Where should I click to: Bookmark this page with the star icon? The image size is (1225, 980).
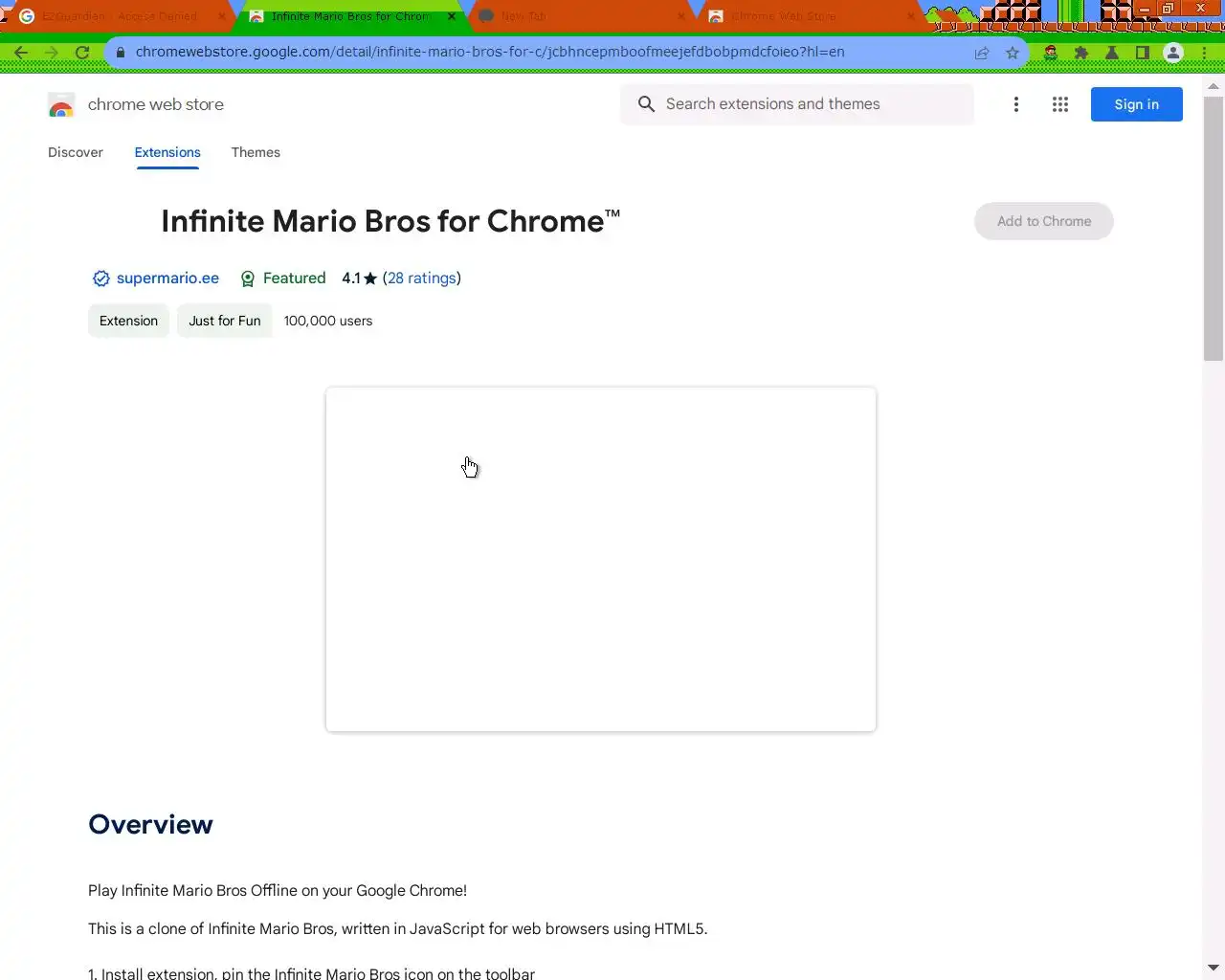[x=1013, y=53]
